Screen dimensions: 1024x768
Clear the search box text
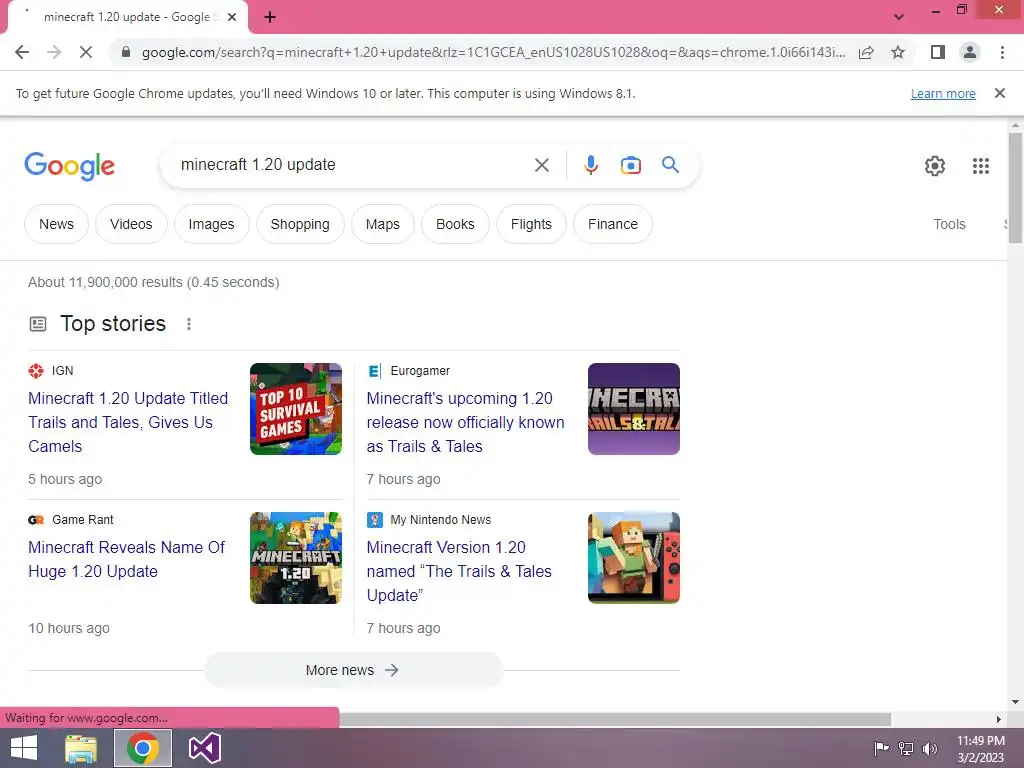point(541,165)
